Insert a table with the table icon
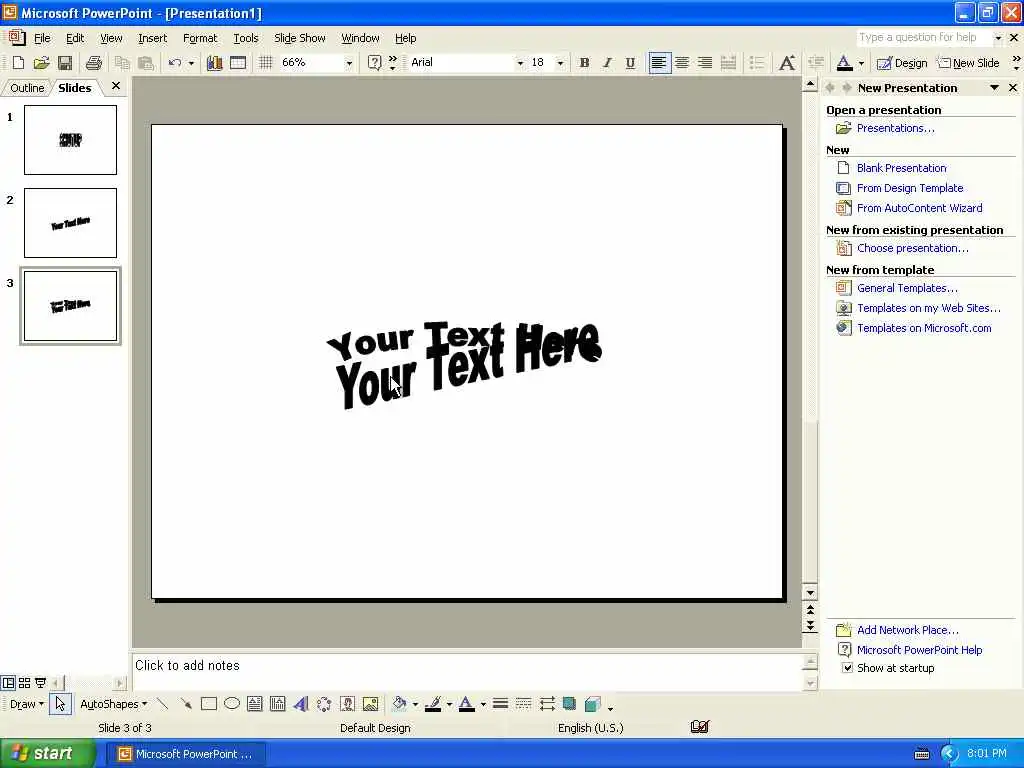This screenshot has height=768, width=1024. coord(238,63)
